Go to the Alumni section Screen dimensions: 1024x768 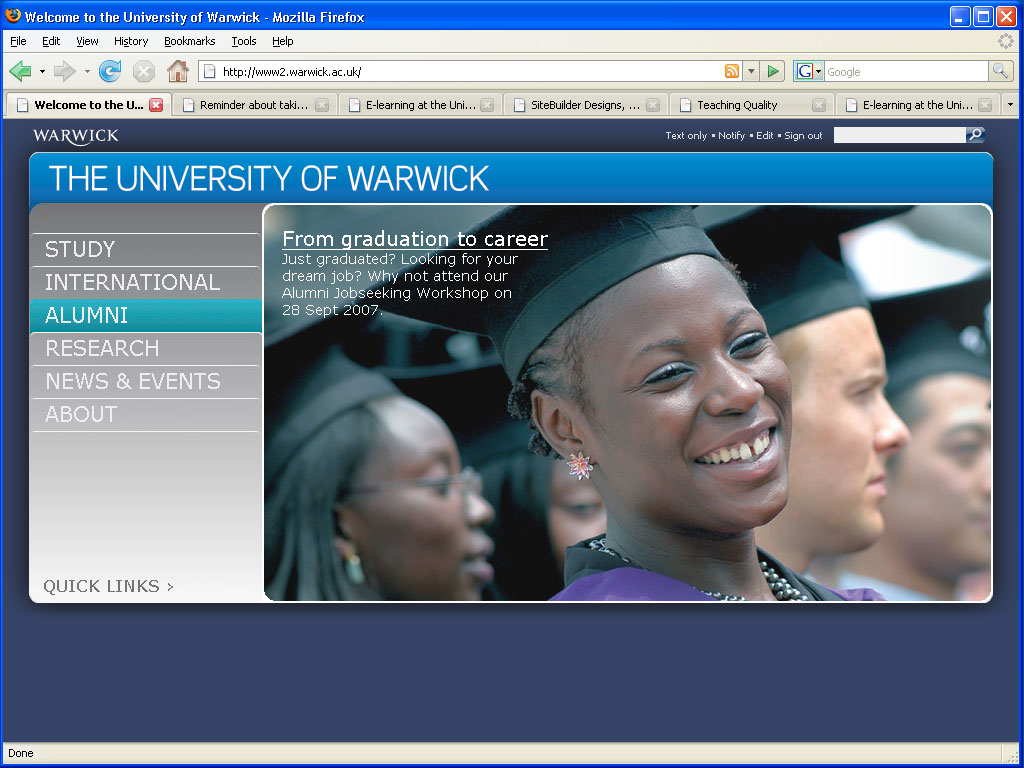tap(87, 315)
